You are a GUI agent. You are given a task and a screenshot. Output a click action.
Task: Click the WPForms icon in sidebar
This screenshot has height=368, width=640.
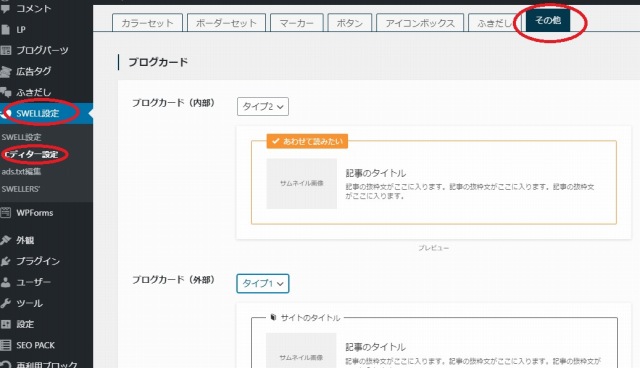[x=5, y=213]
